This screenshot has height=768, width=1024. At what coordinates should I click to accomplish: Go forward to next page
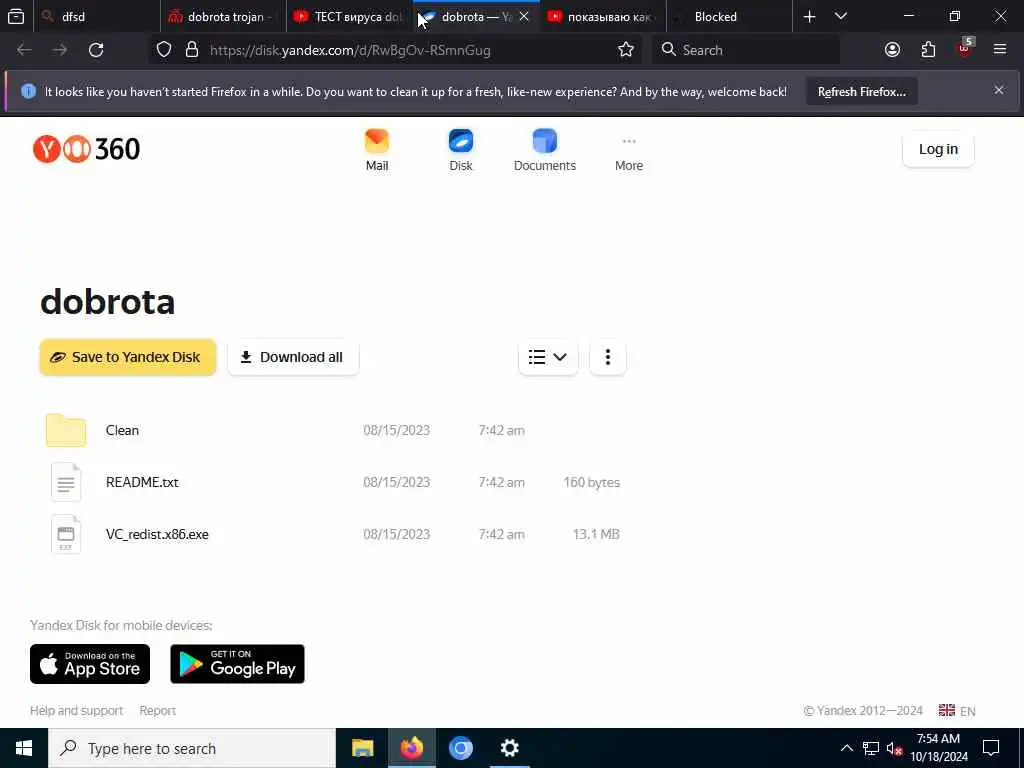(x=60, y=50)
